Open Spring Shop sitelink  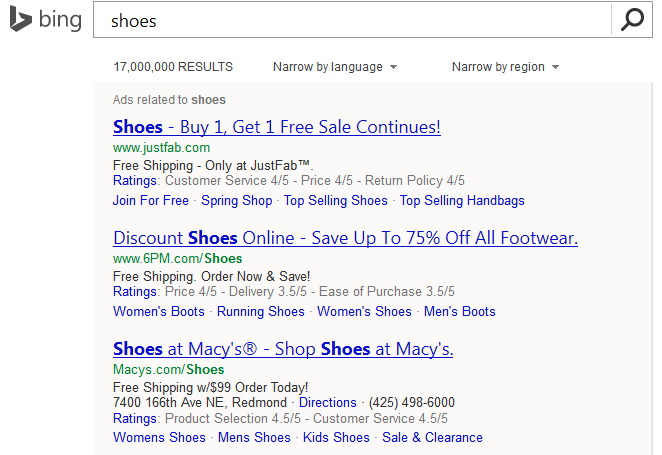coord(236,200)
